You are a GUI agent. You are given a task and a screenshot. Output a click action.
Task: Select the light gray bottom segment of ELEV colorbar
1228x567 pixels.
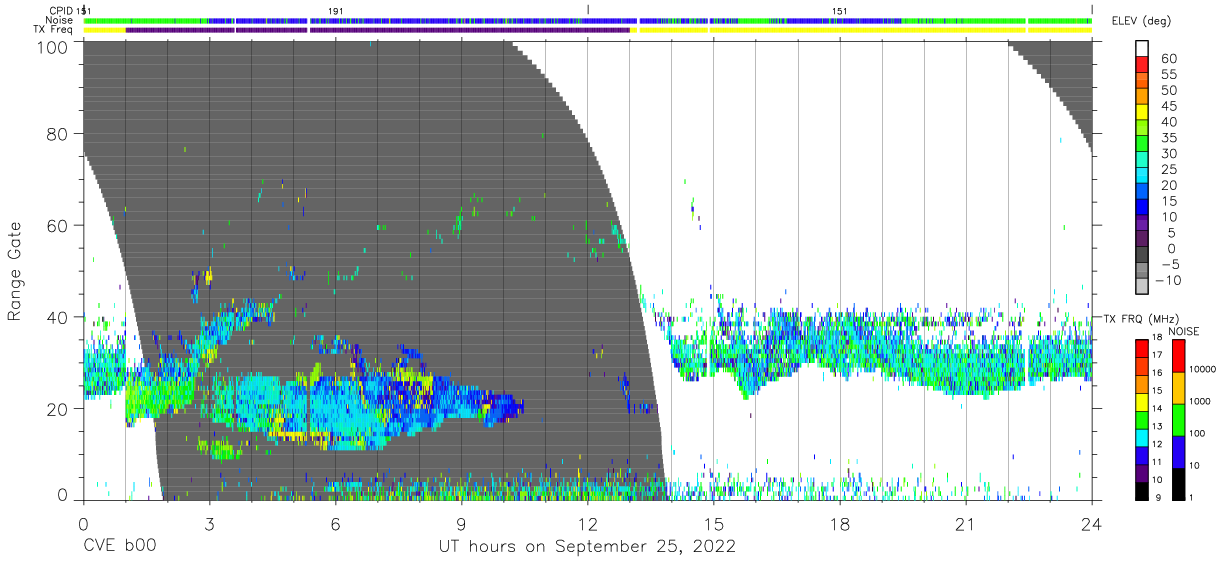pyautogui.click(x=1141, y=286)
